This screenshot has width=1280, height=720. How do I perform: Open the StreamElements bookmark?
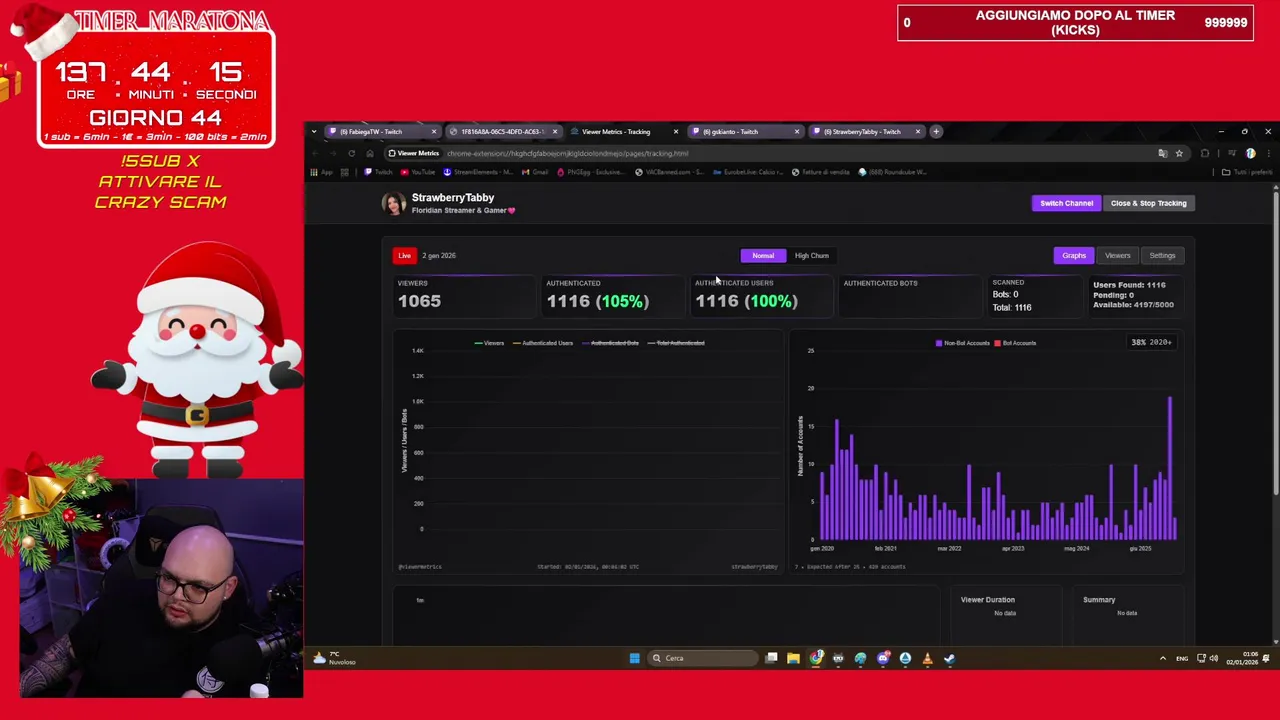pyautogui.click(x=480, y=172)
